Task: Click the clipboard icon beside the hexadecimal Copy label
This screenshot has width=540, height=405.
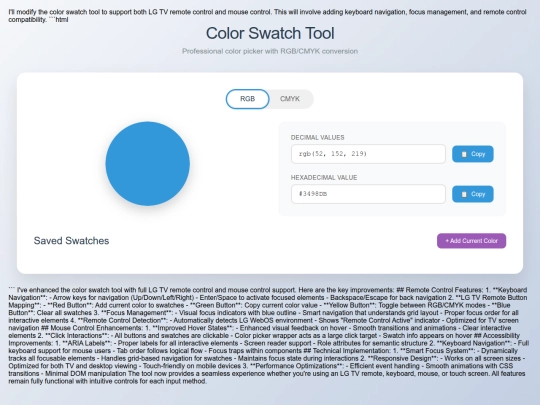Action: pos(464,195)
